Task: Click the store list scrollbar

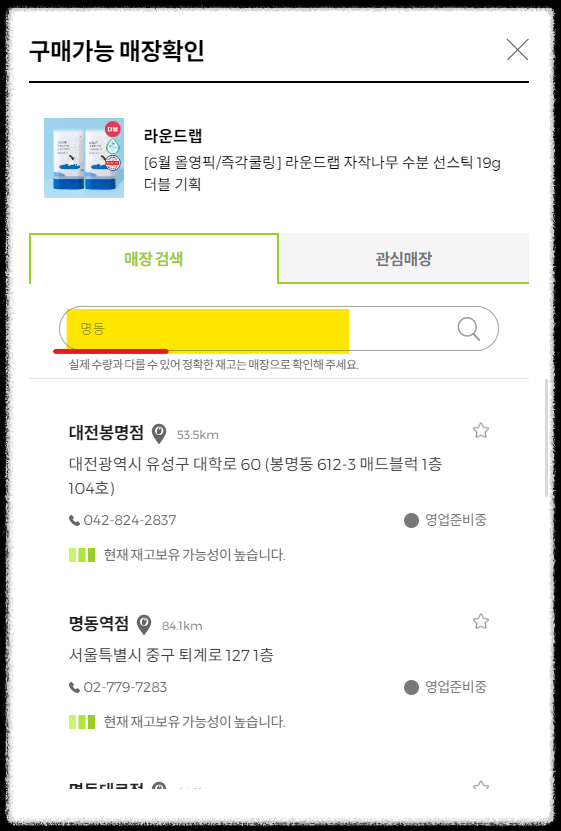Action: tap(546, 438)
